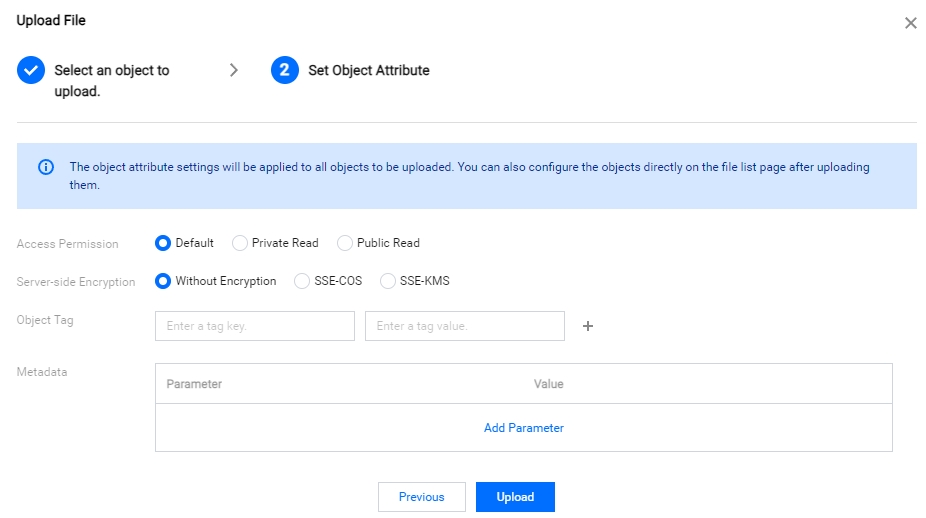Click the info icon in blue notice
Viewport: 926px width, 518px height.
click(x=45, y=167)
